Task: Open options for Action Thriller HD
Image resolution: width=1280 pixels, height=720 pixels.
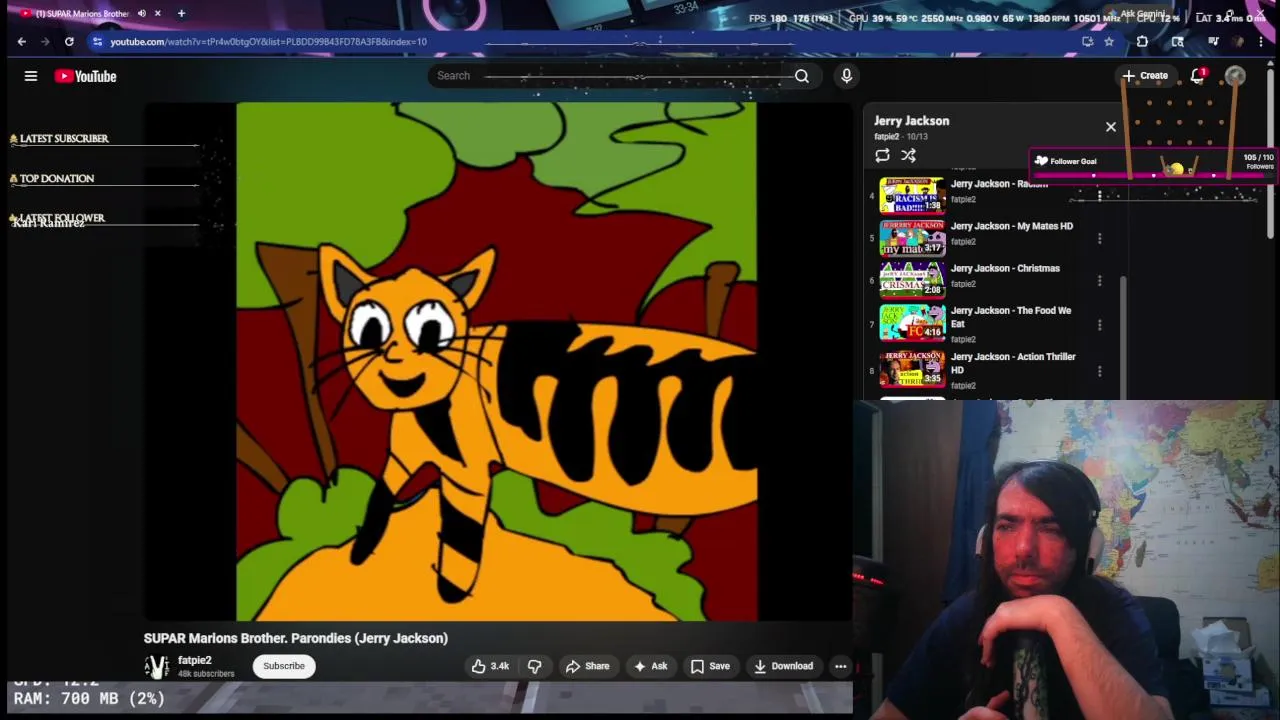Action: click(1099, 371)
